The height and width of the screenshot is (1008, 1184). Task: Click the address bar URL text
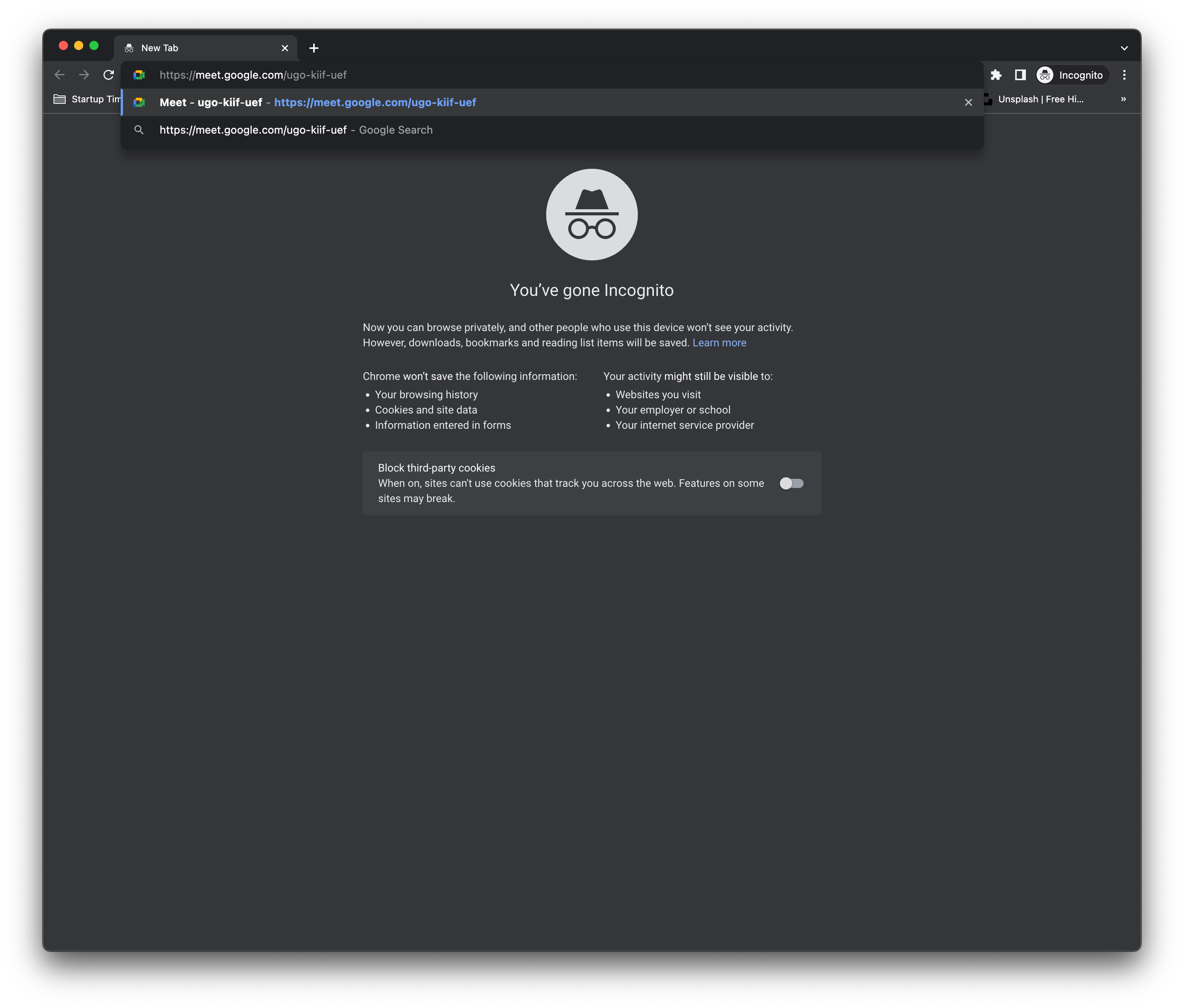[x=253, y=75]
